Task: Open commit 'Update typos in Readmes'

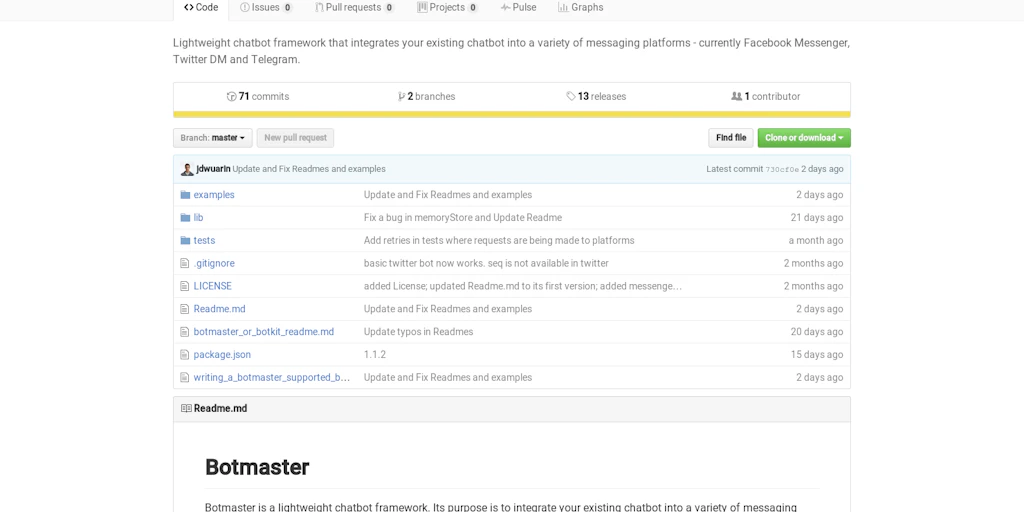Action: tap(419, 332)
